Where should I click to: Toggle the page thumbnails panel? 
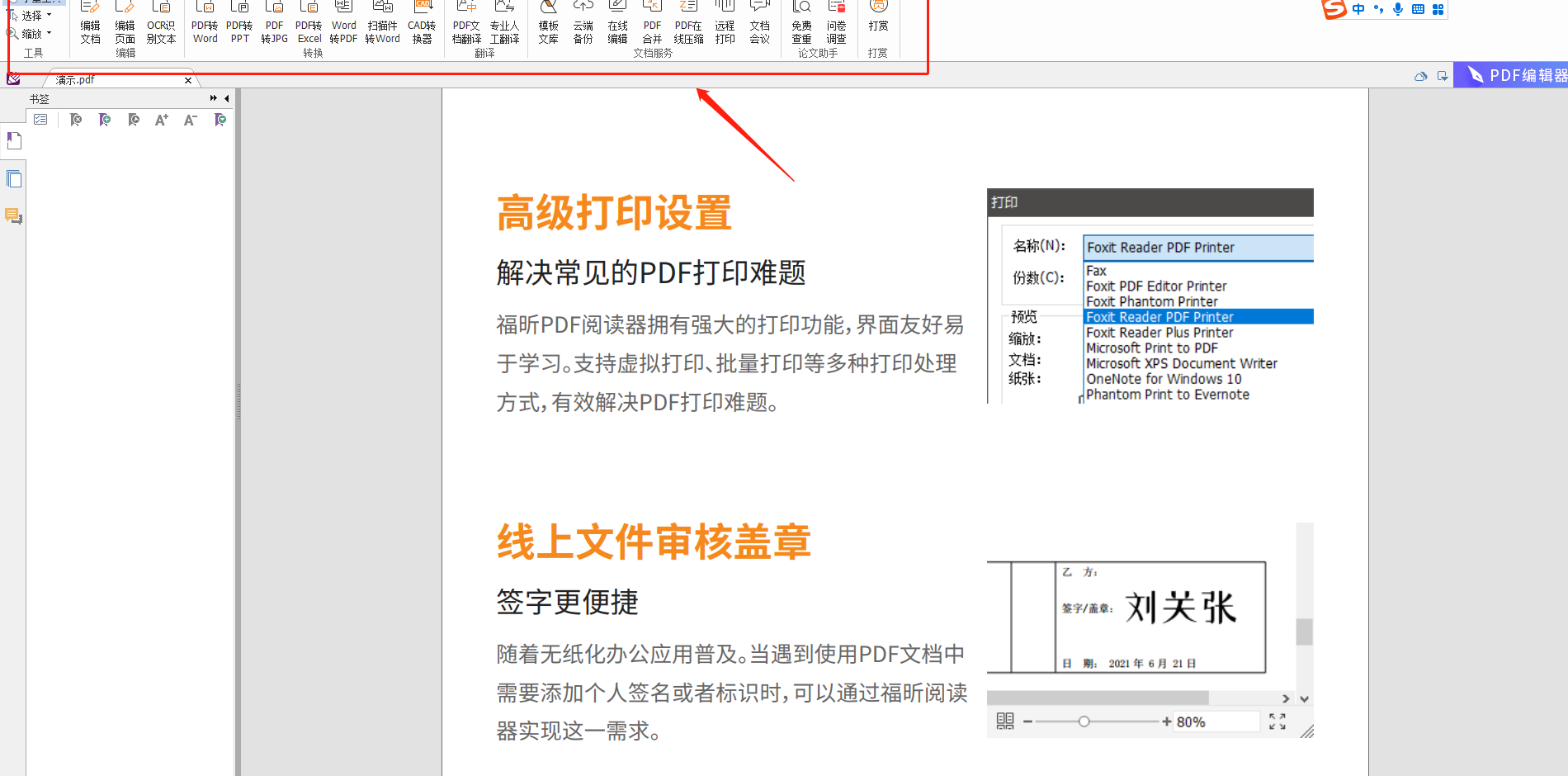coord(14,178)
